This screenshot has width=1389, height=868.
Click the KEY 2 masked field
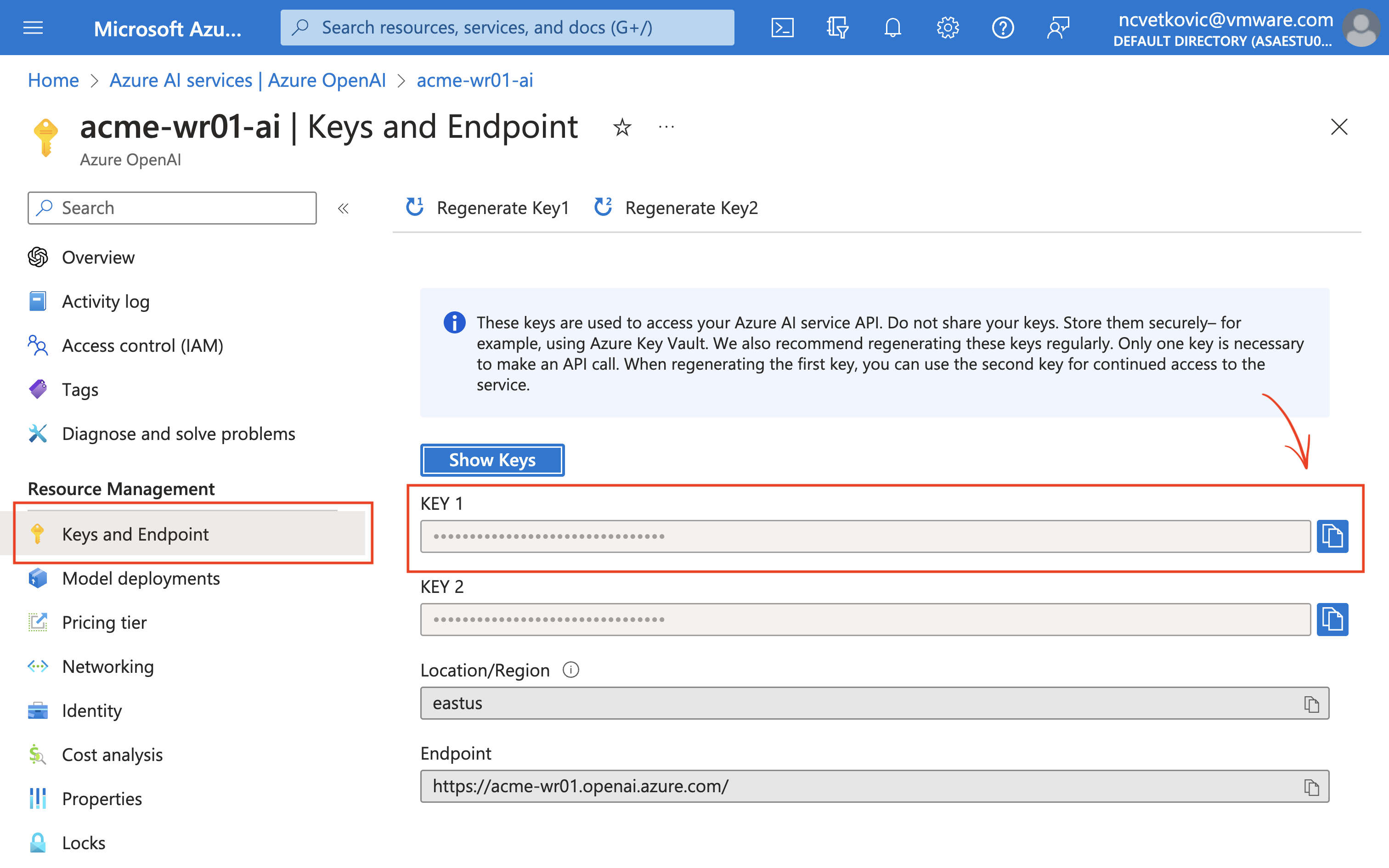coord(865,620)
